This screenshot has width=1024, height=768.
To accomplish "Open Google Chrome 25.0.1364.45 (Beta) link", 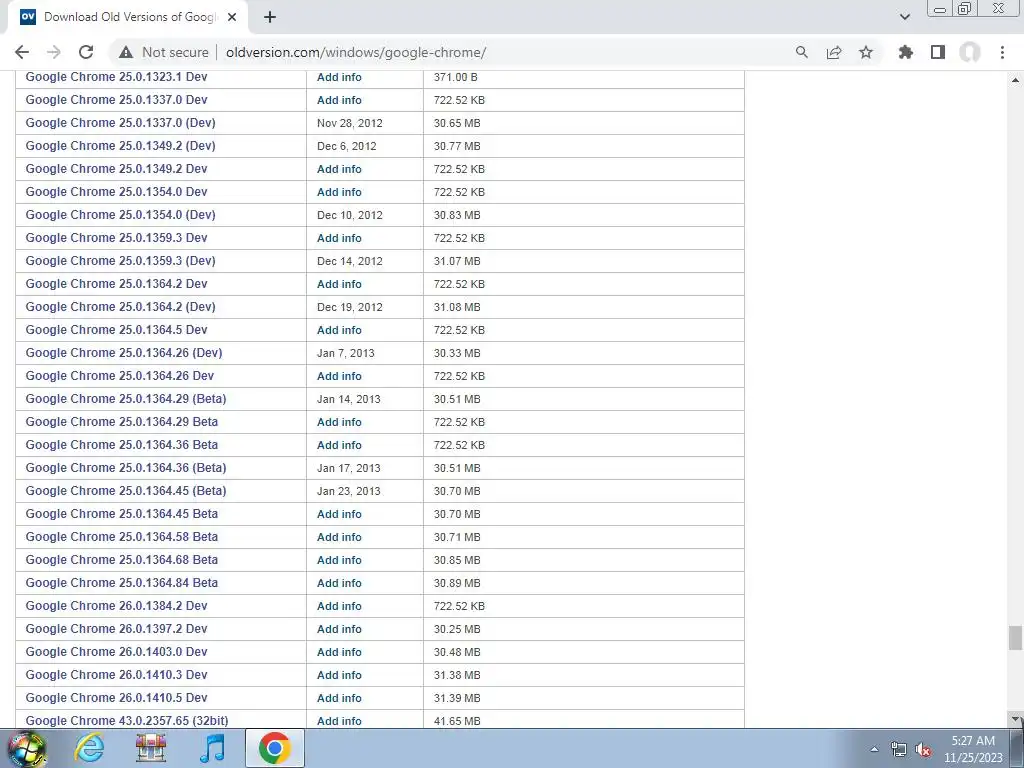I will tap(126, 490).
